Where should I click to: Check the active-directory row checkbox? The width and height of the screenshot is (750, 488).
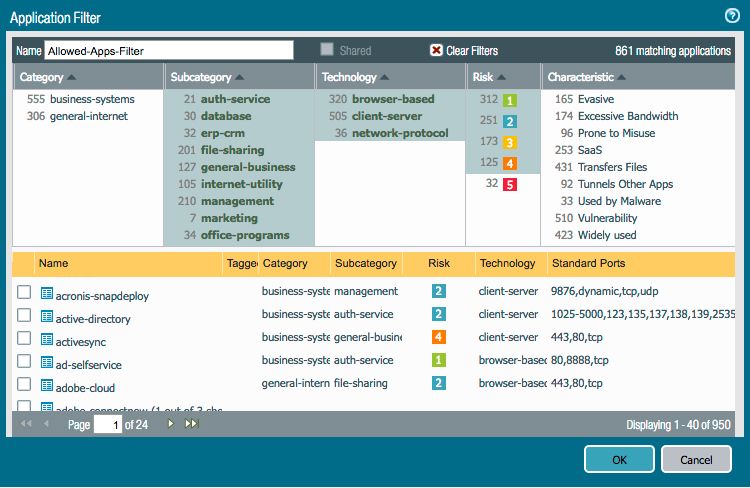point(24,315)
